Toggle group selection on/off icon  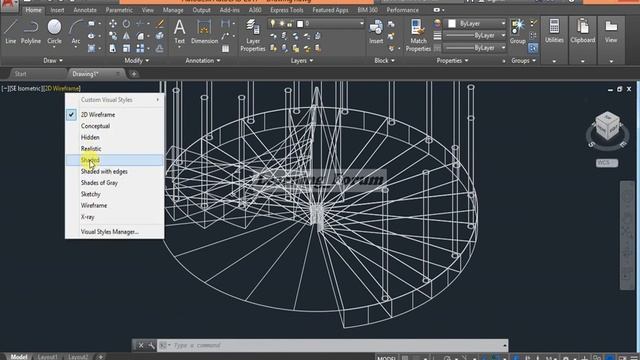pos(533,48)
